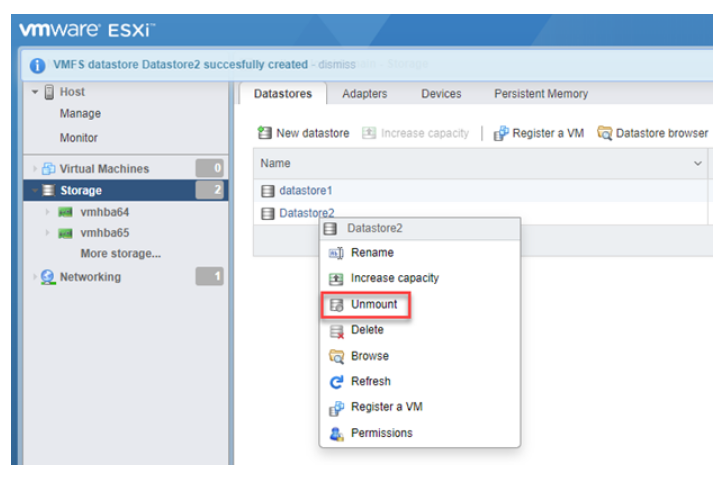Click the vmhba65 adapter icon

click(65, 233)
